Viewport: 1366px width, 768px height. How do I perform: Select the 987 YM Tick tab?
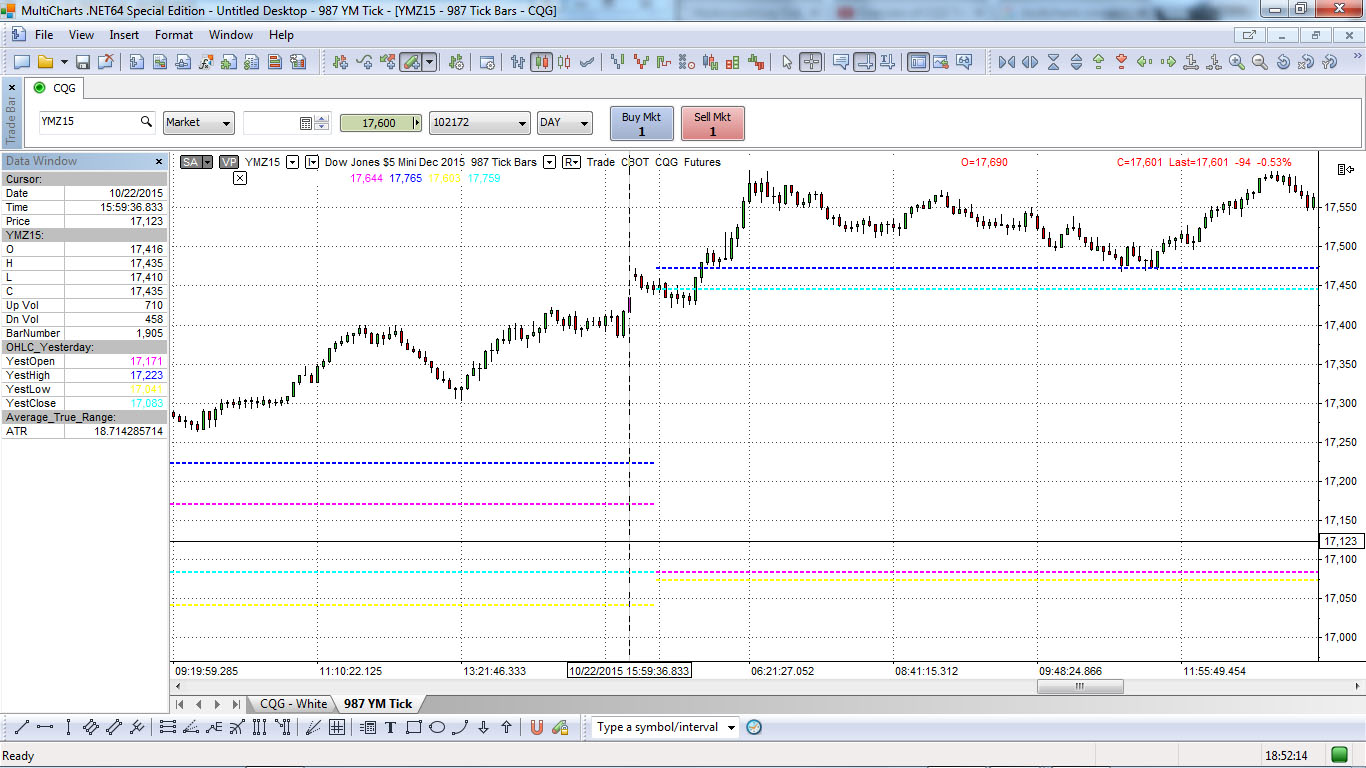(378, 704)
